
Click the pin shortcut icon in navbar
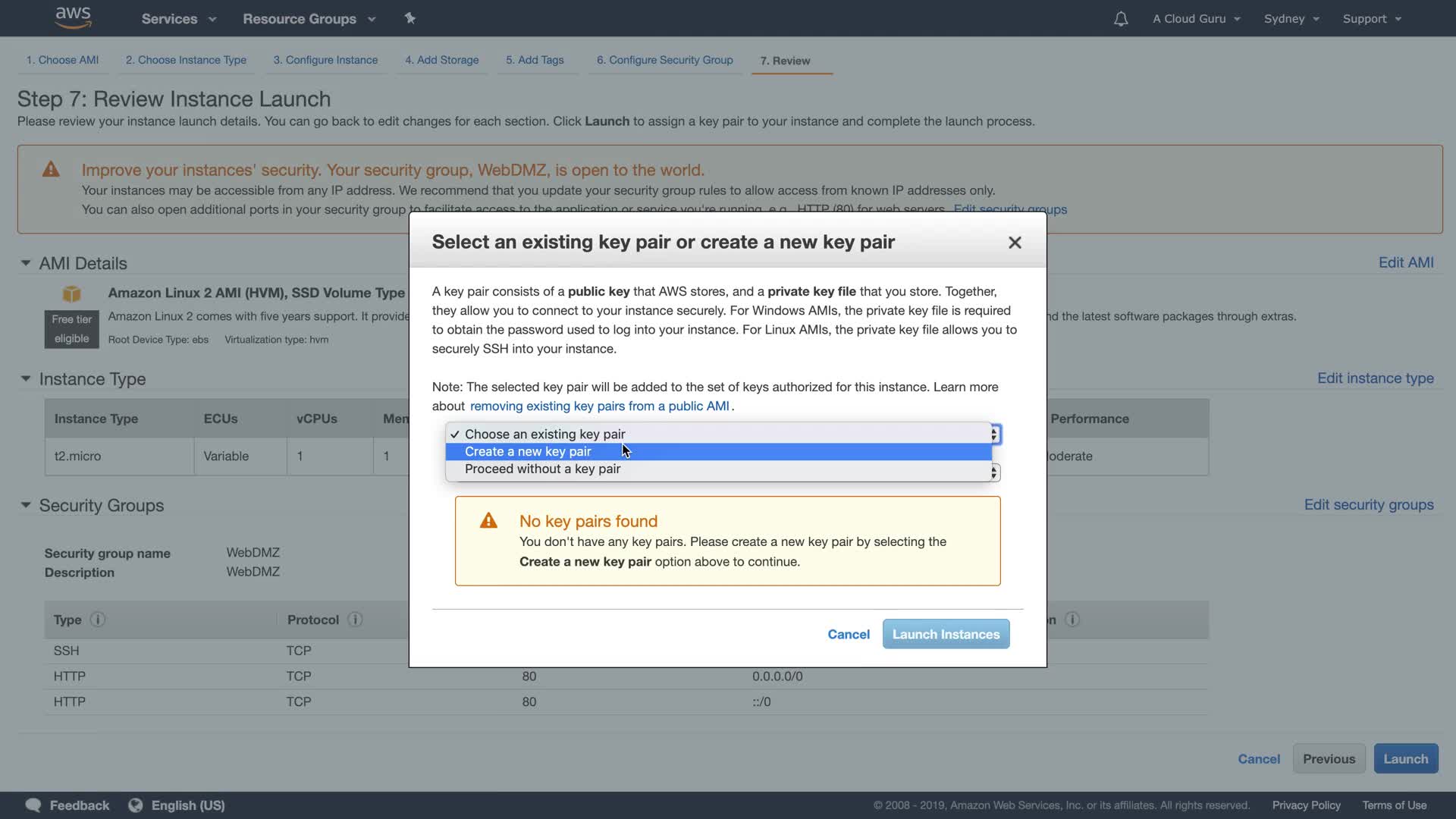(x=410, y=18)
